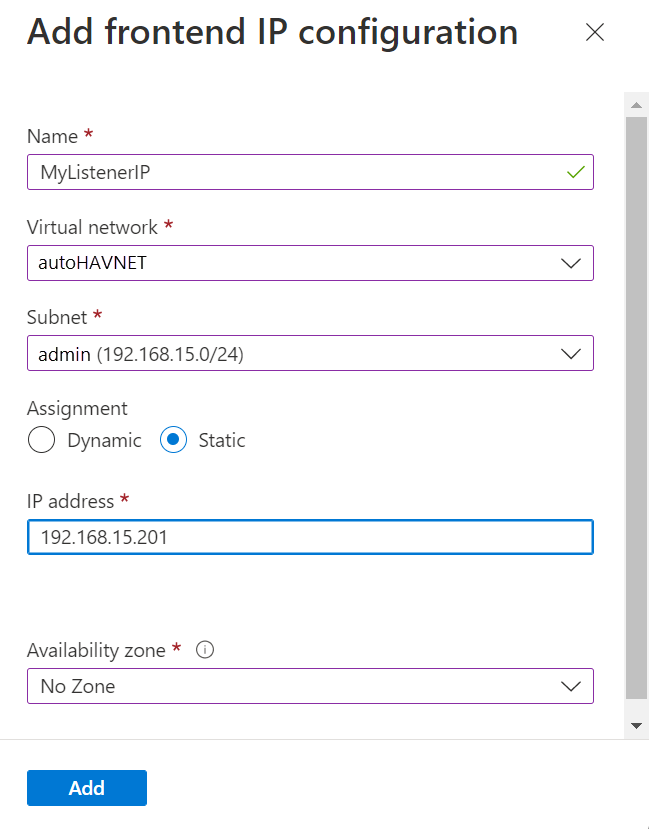Click the chevron on the Virtual network dropdown
This screenshot has height=829, width=649.
(x=571, y=263)
